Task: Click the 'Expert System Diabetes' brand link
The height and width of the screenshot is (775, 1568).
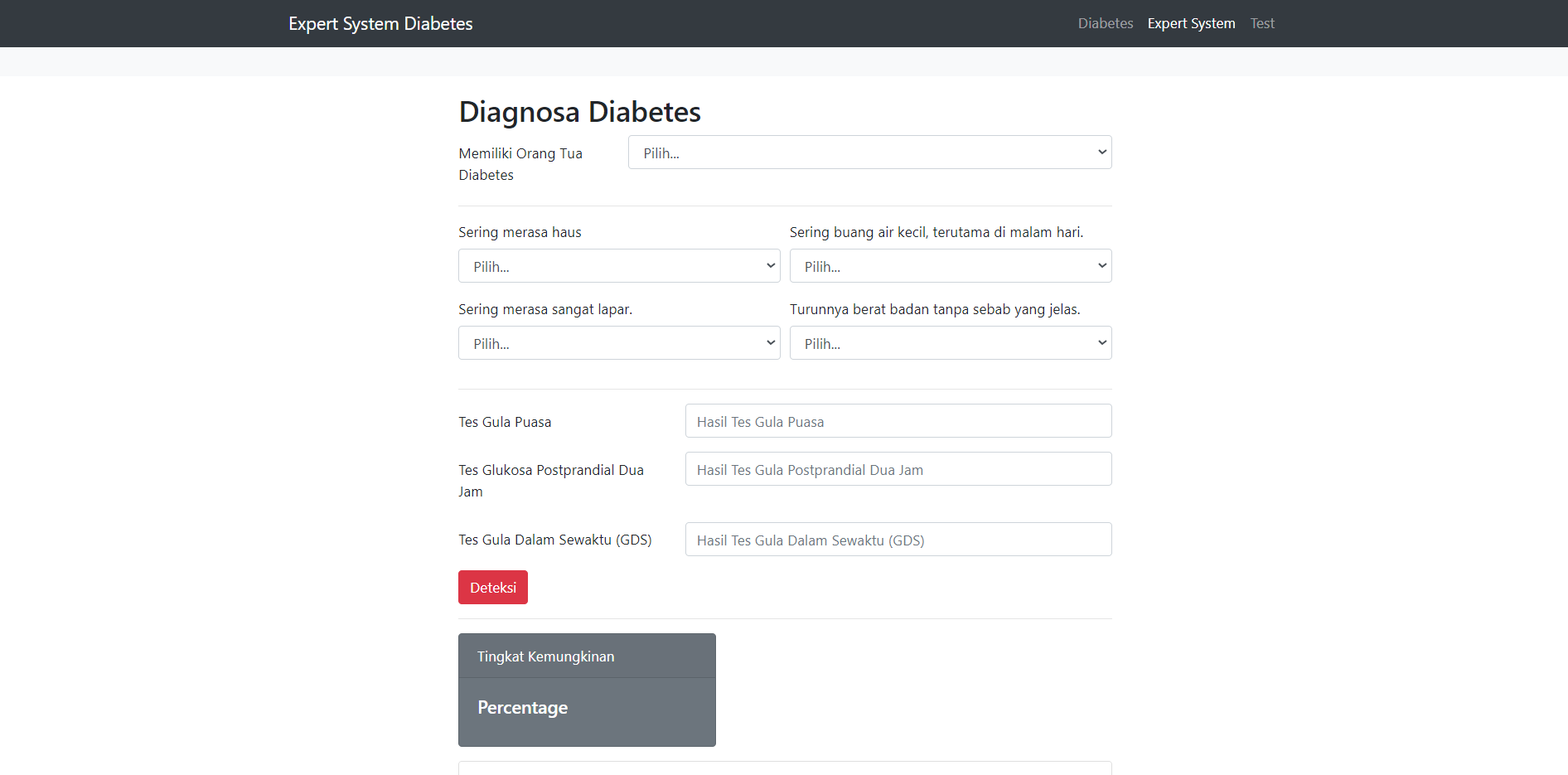Action: click(x=380, y=23)
